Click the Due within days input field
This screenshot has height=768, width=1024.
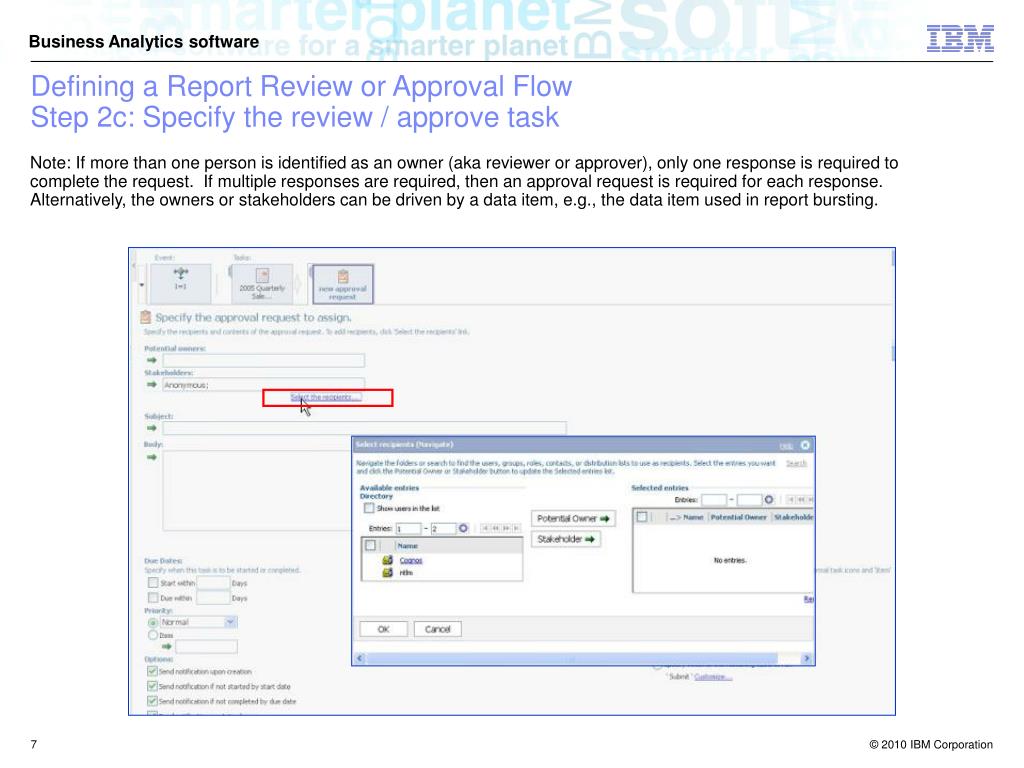coord(213,598)
